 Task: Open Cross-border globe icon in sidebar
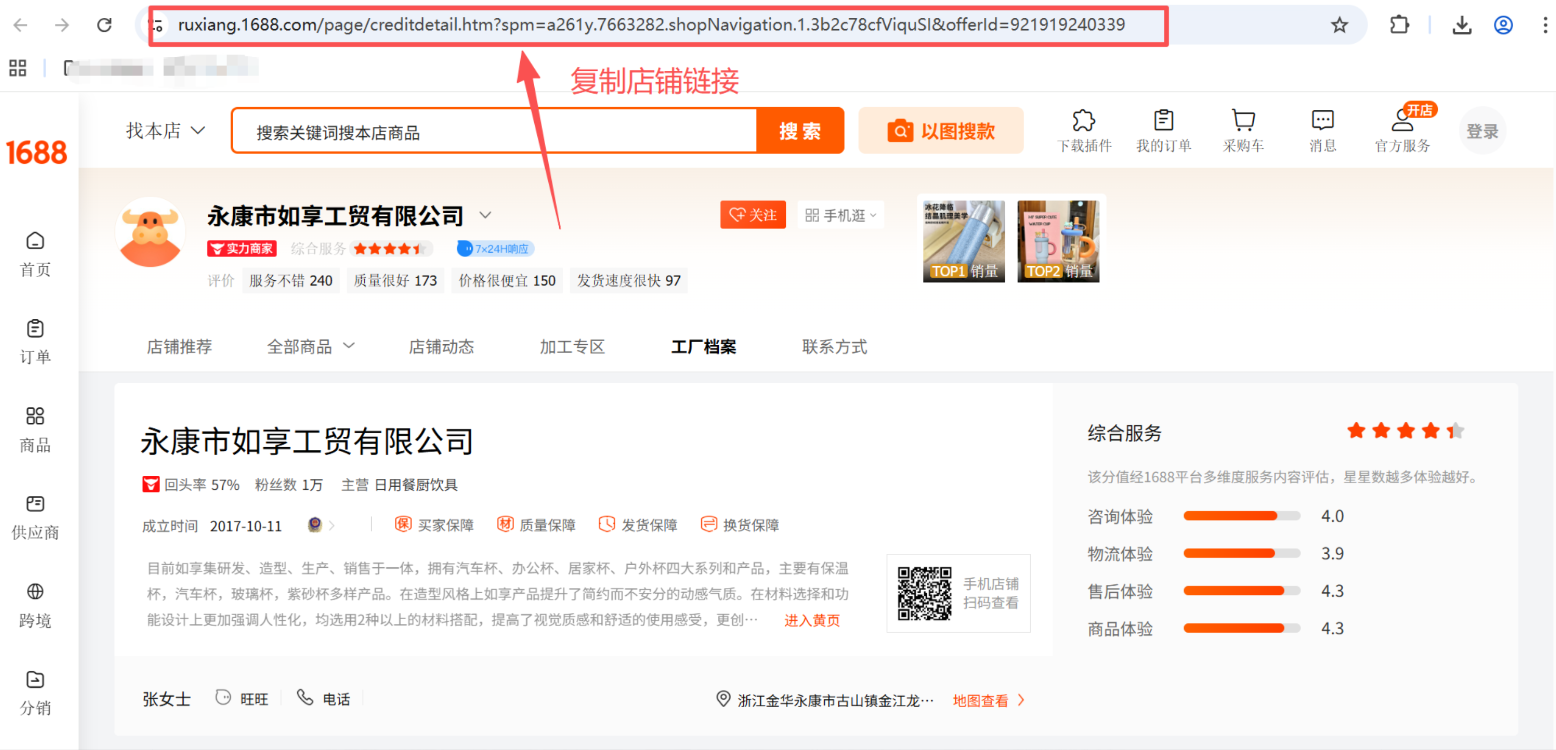pos(36,592)
